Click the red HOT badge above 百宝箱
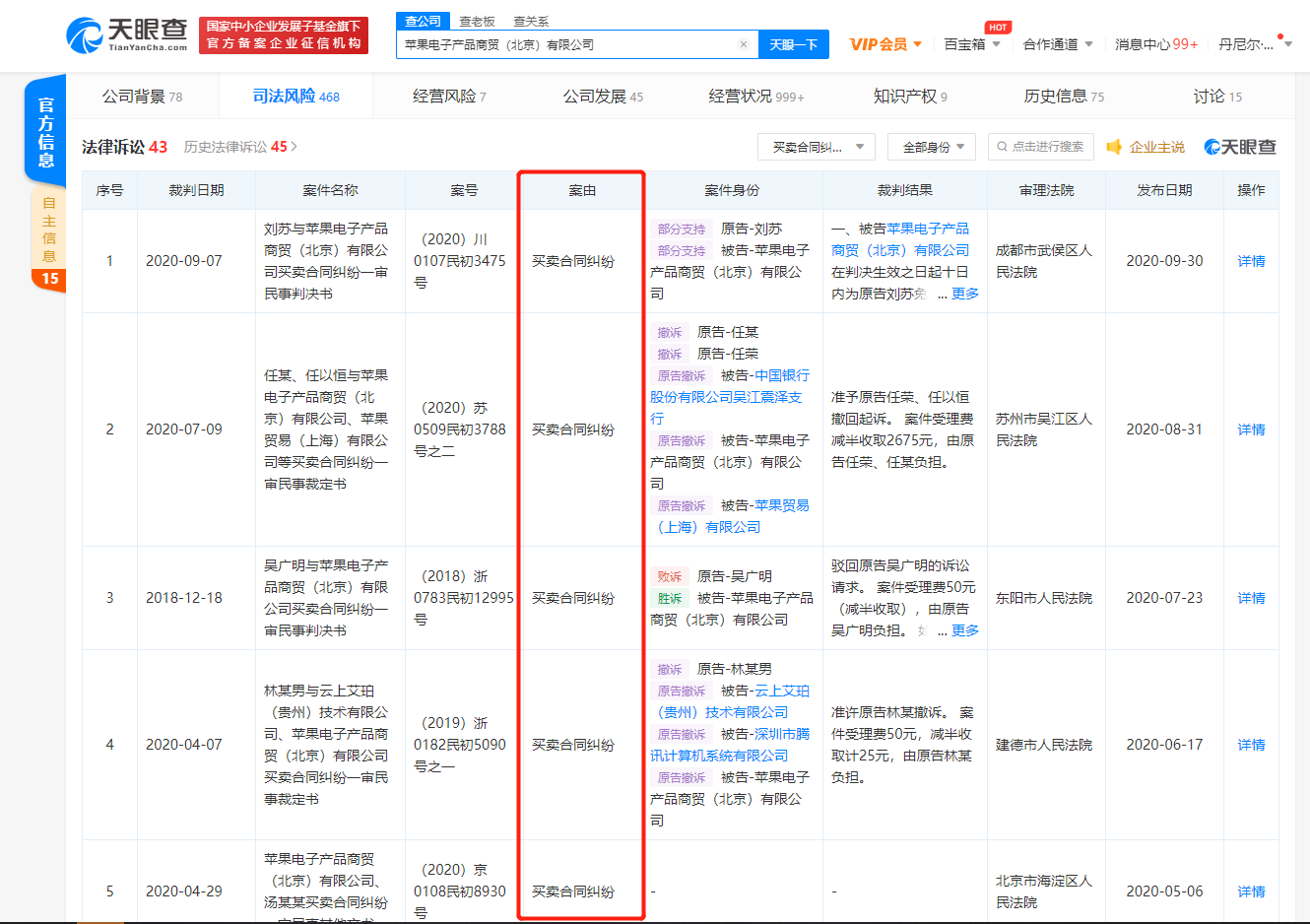Screen dimensions: 1310x924 click(998, 28)
